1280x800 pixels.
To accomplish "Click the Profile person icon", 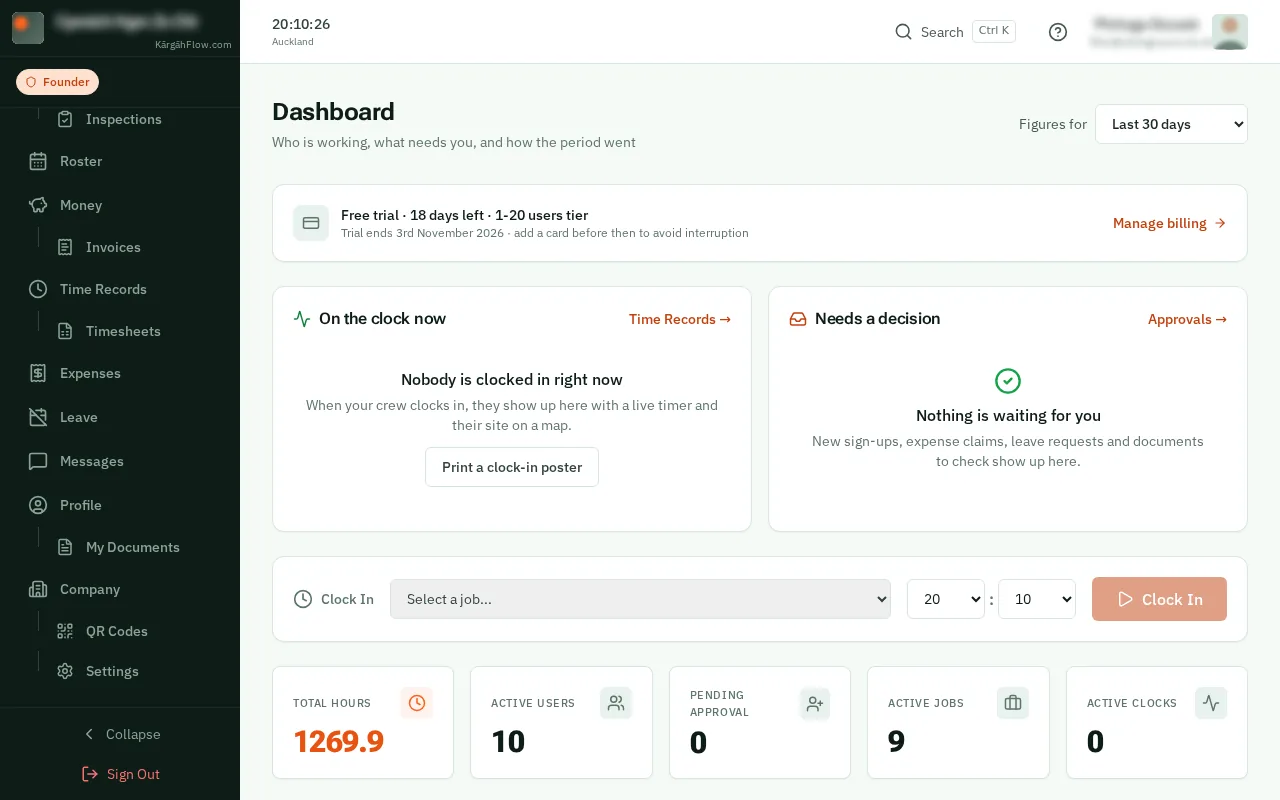I will click(x=38, y=505).
